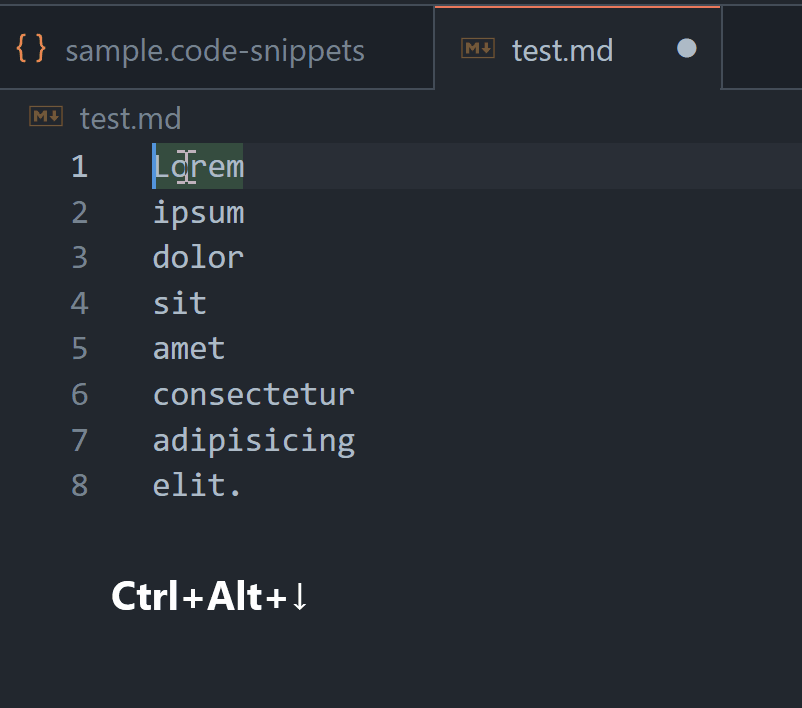This screenshot has width=802, height=708.
Task: Select the test.md editor tab
Action: (x=562, y=50)
